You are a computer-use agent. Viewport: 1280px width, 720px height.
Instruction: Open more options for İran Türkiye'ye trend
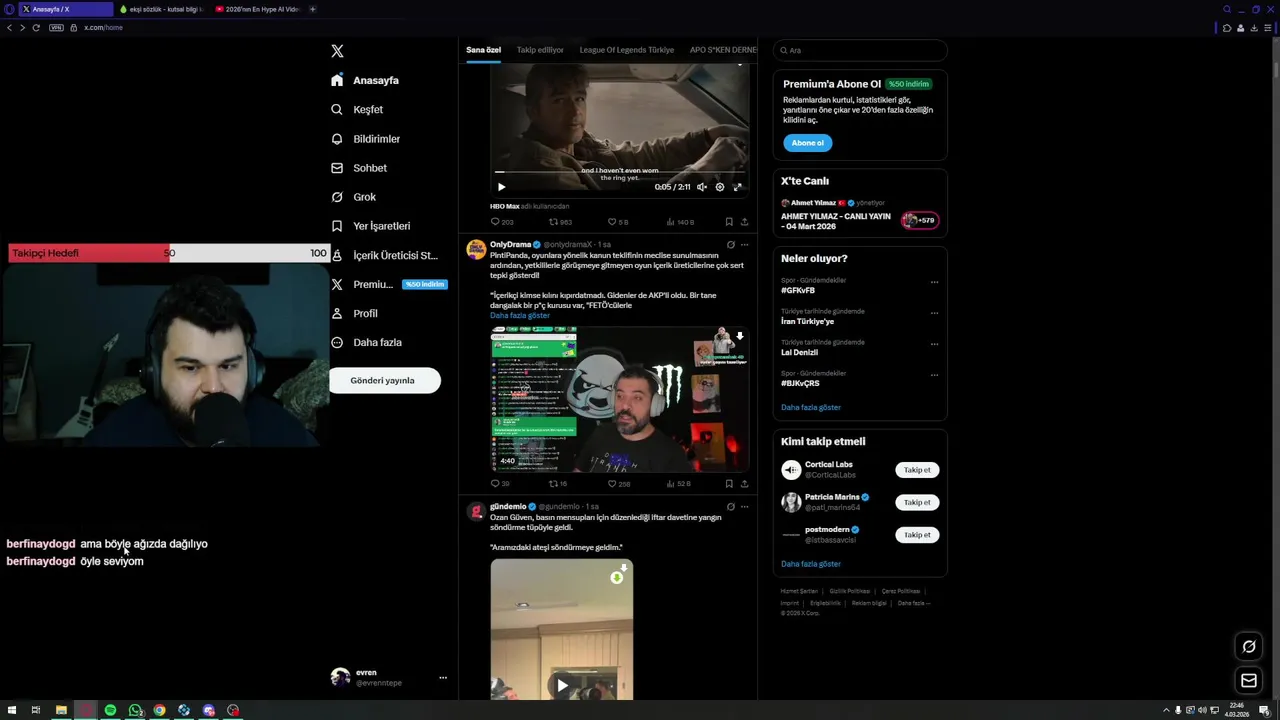(x=935, y=313)
